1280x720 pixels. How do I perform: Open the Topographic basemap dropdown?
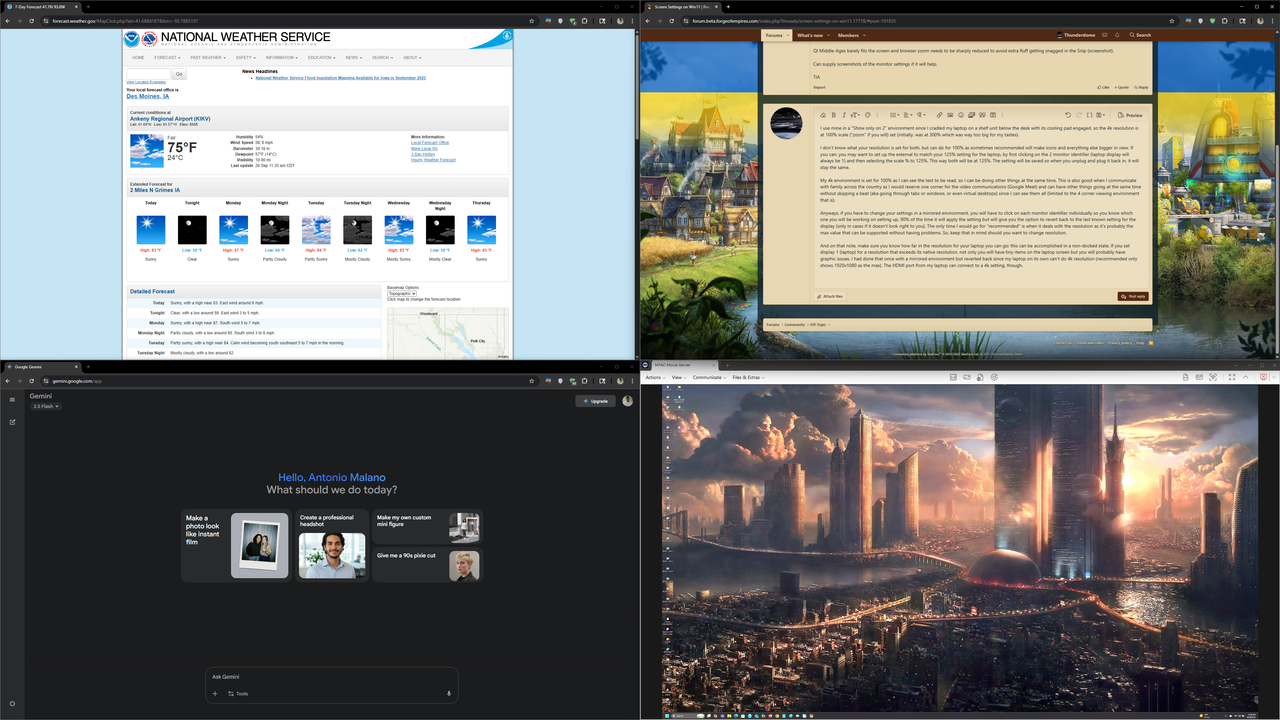tap(402, 293)
